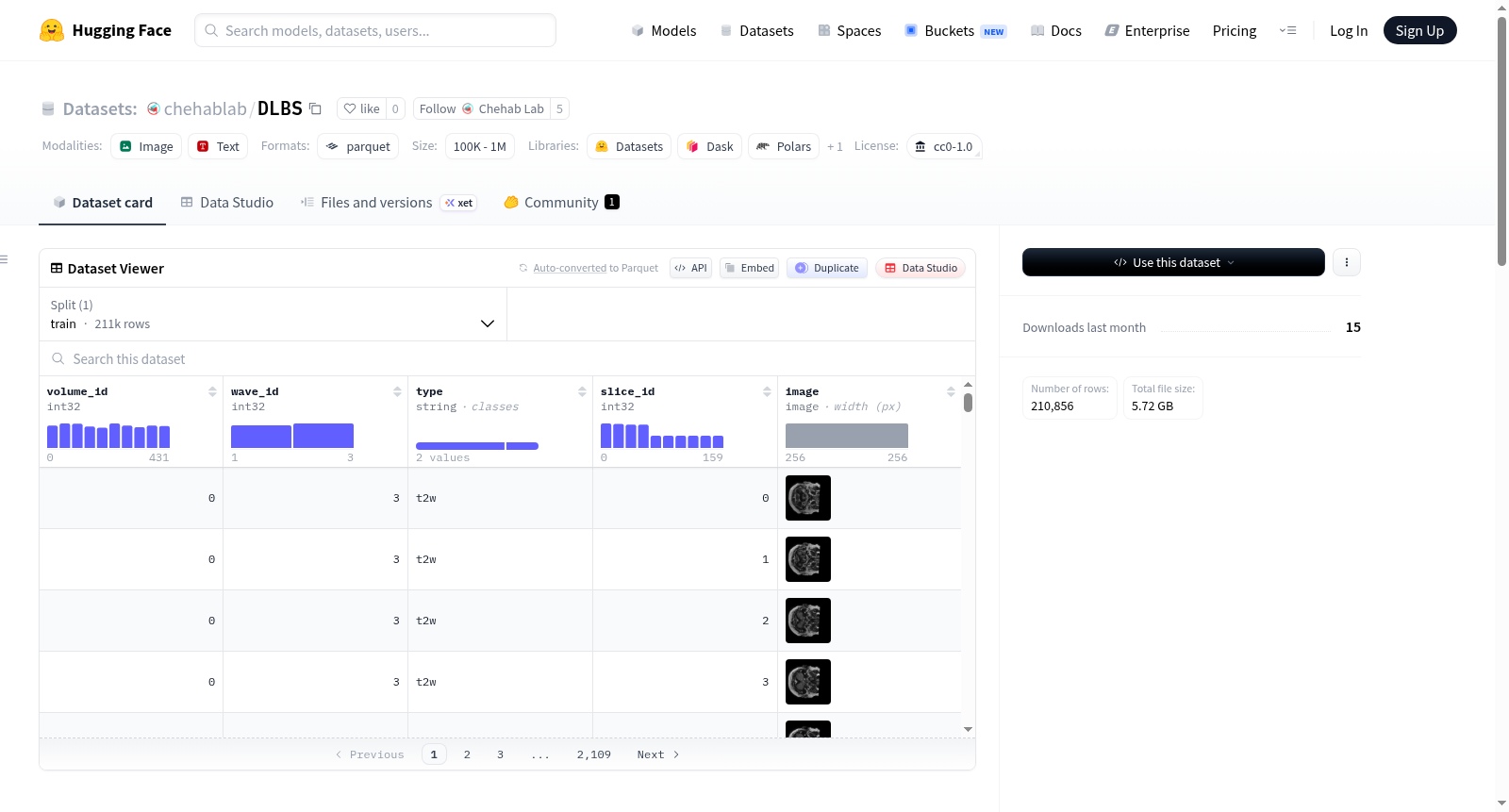The height and width of the screenshot is (812, 1509).
Task: Click the Datasets library tag
Action: (x=629, y=146)
